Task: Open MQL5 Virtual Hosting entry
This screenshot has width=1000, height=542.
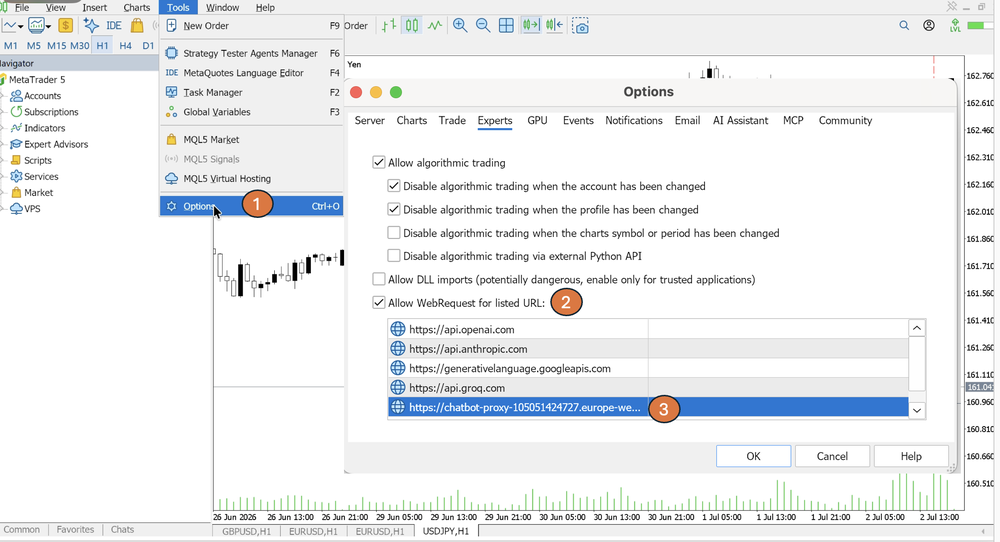Action: pos(251,179)
